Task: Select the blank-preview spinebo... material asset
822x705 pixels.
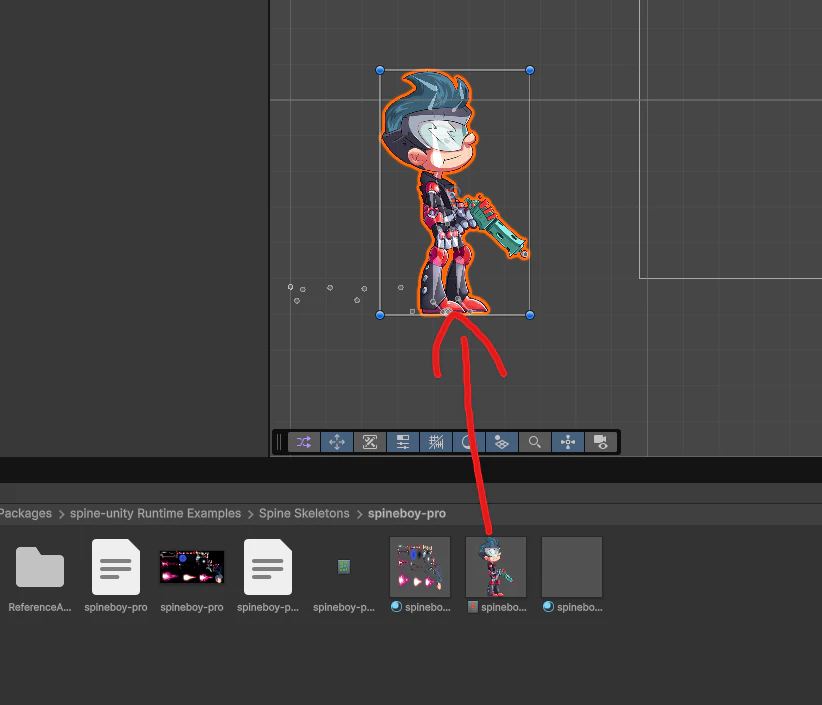Action: coord(572,576)
